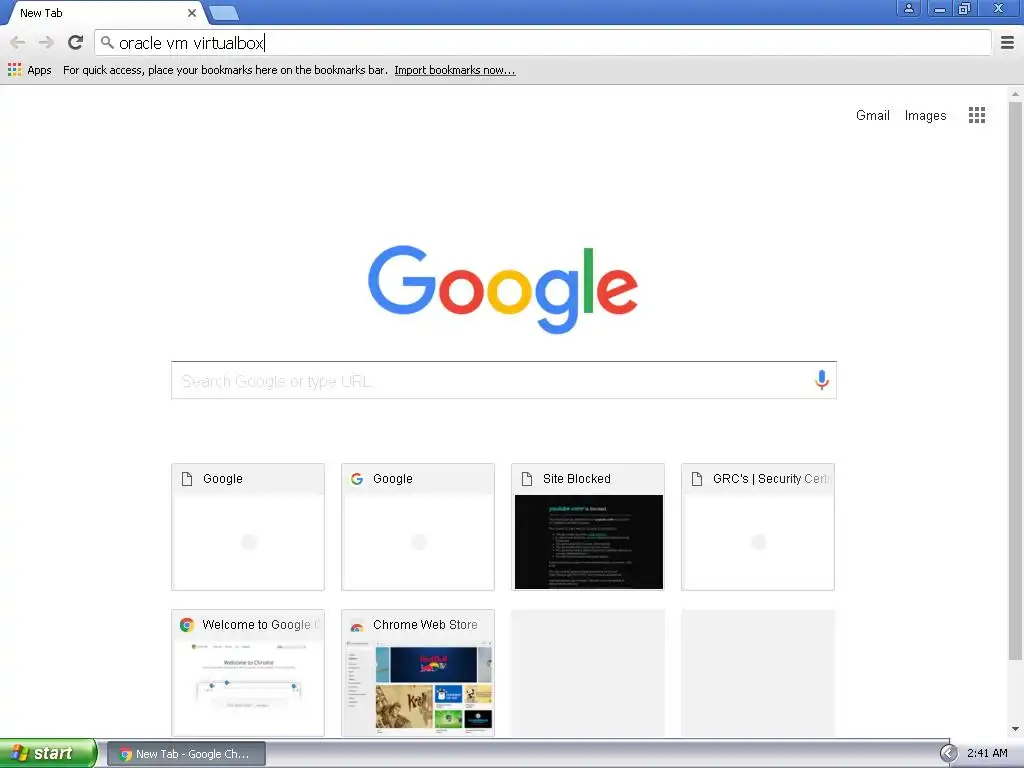The image size is (1024, 768).
Task: Click the search magnifier in address bar
Action: click(107, 43)
